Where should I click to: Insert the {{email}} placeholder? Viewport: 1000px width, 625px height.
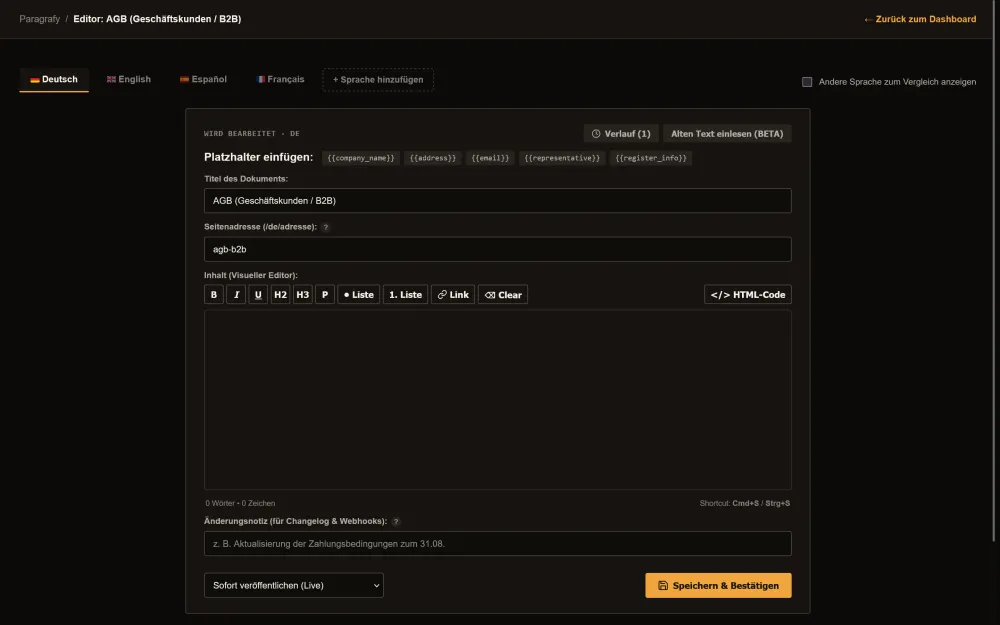490,158
